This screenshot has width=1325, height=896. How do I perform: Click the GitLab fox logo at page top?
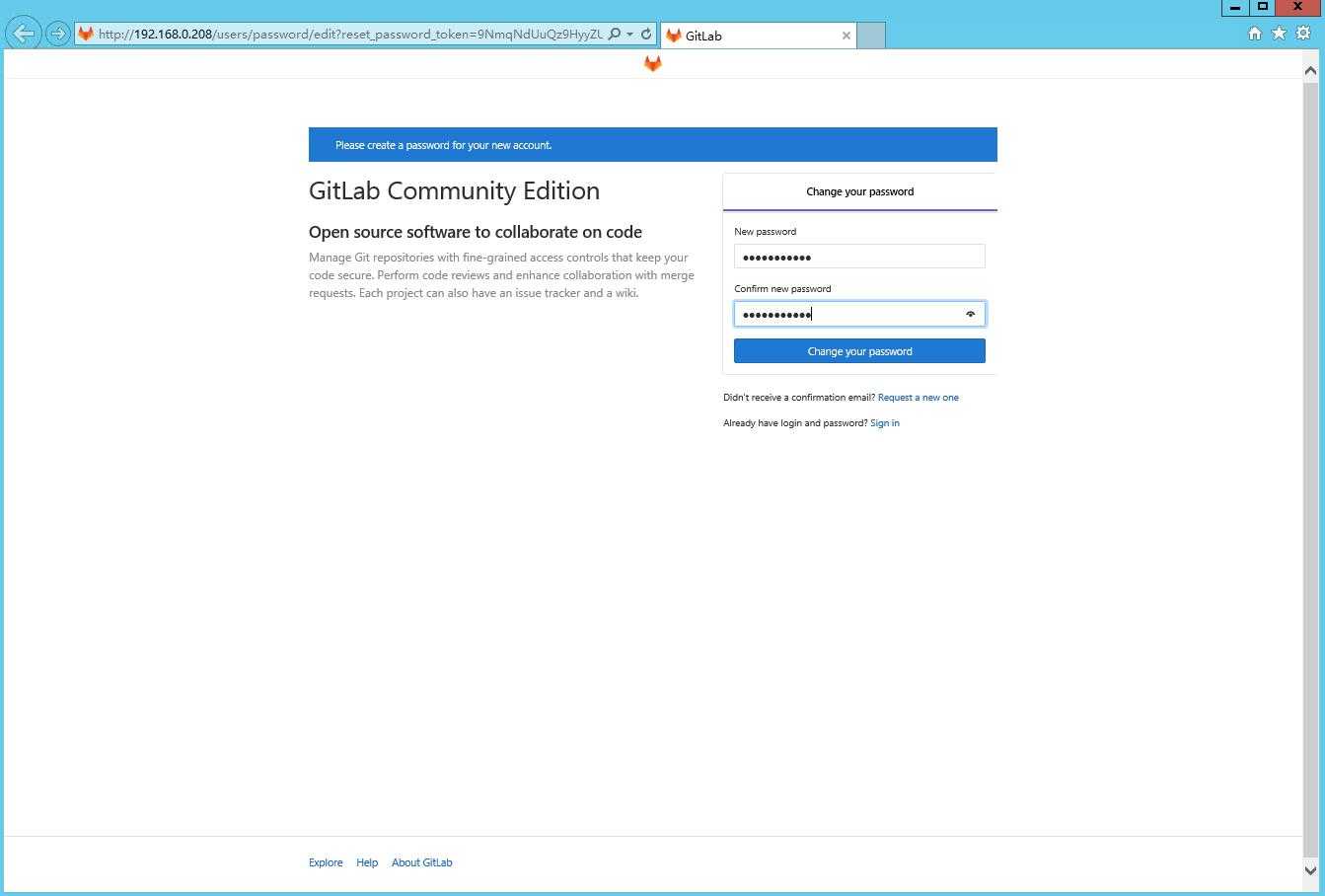pyautogui.click(x=652, y=64)
